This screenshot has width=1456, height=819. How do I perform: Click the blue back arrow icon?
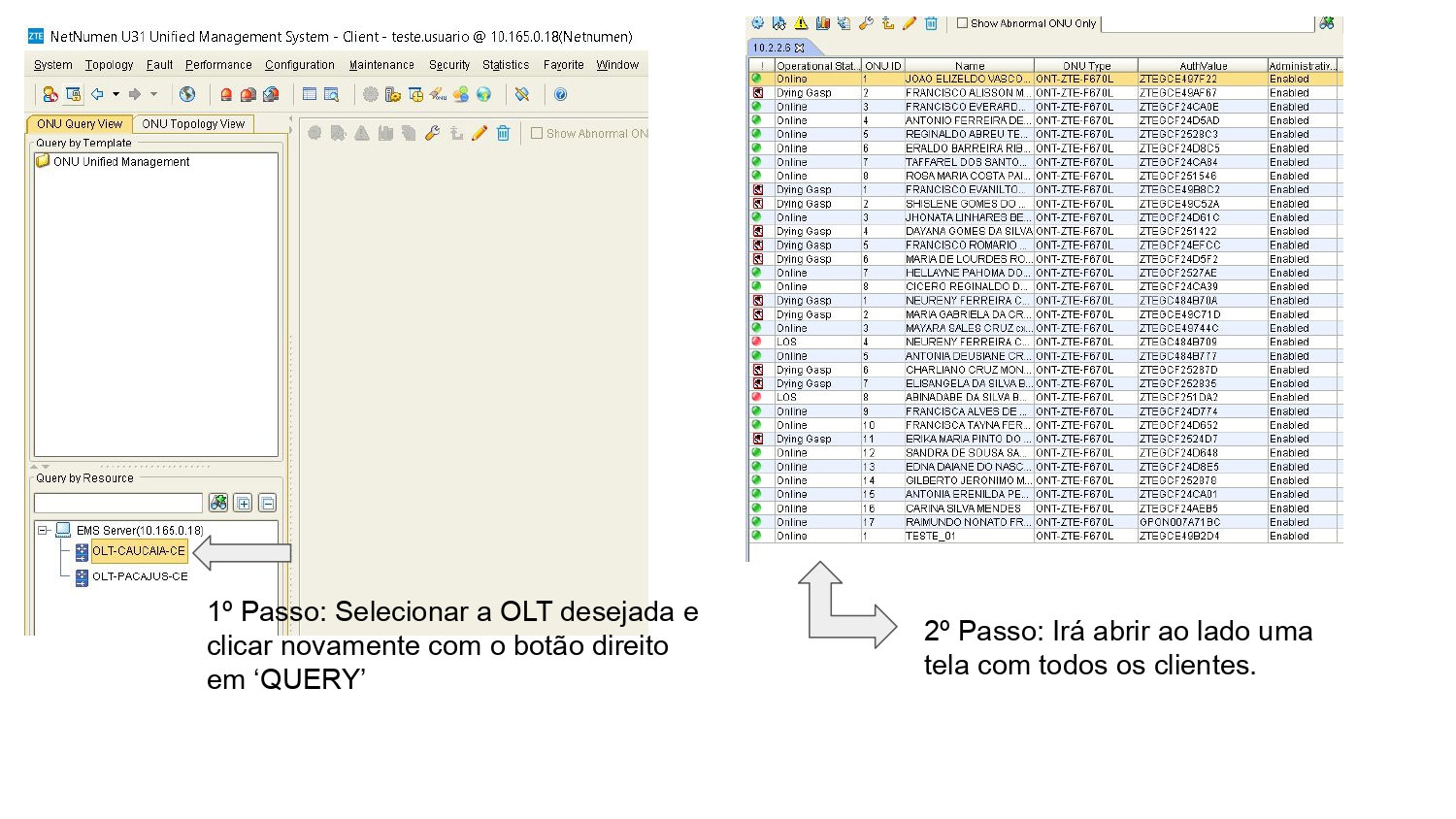click(x=97, y=94)
